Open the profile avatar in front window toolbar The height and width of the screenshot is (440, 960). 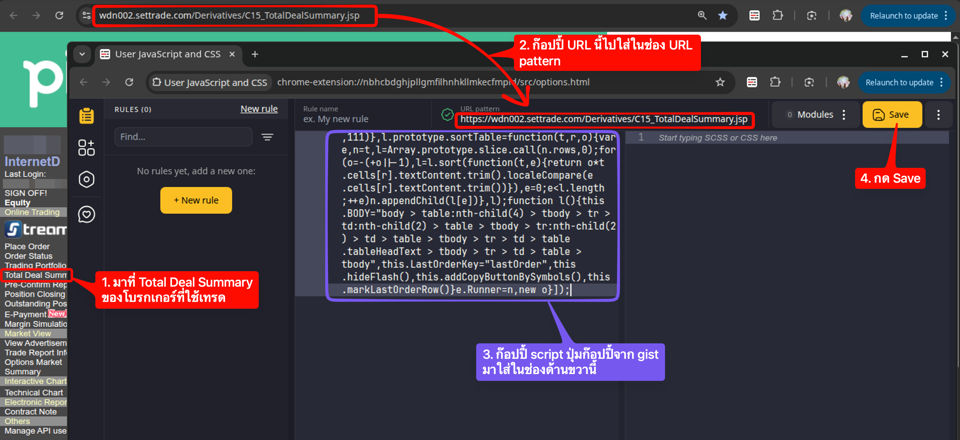[844, 82]
